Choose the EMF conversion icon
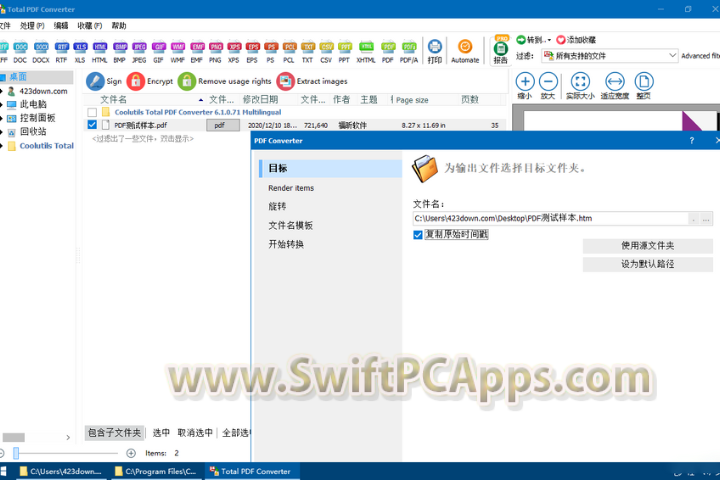 197,51
